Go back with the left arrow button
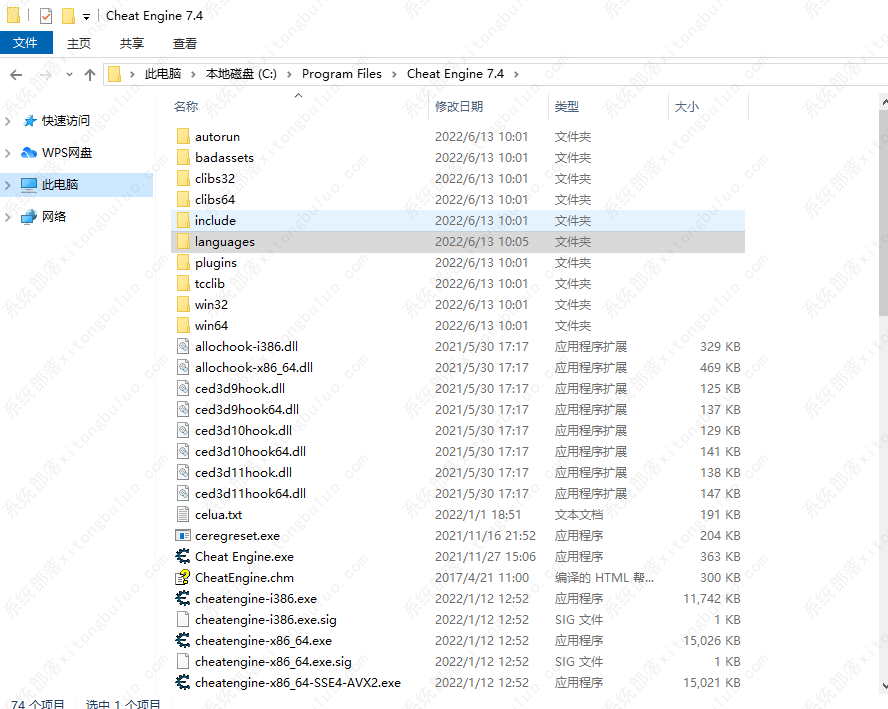 point(16,75)
